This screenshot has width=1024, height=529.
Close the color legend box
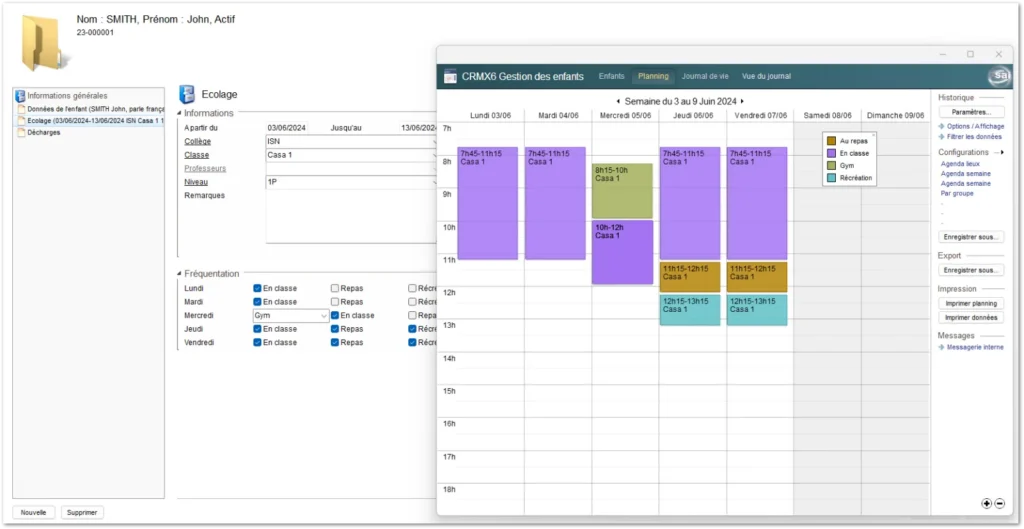click(x=873, y=135)
